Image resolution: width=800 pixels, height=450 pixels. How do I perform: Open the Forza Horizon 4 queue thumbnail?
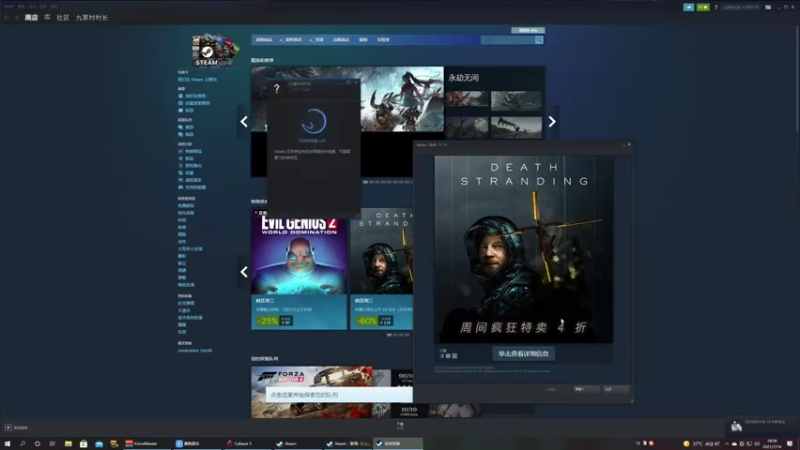point(311,391)
